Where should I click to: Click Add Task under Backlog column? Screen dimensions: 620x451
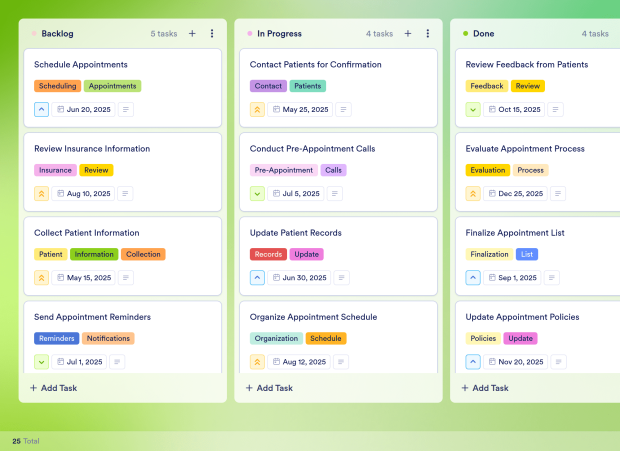[x=54, y=388]
